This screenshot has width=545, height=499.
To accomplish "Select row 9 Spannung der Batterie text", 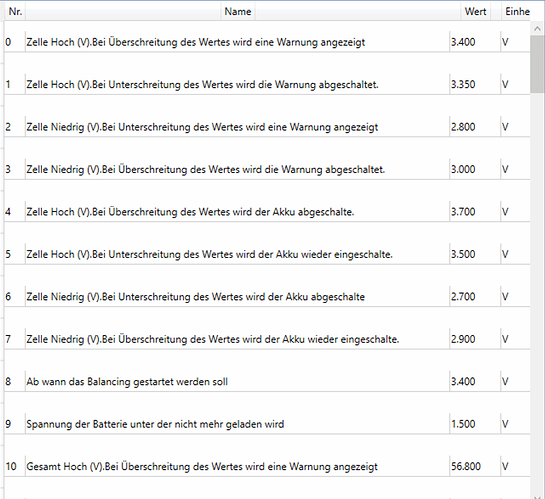I will [155, 424].
